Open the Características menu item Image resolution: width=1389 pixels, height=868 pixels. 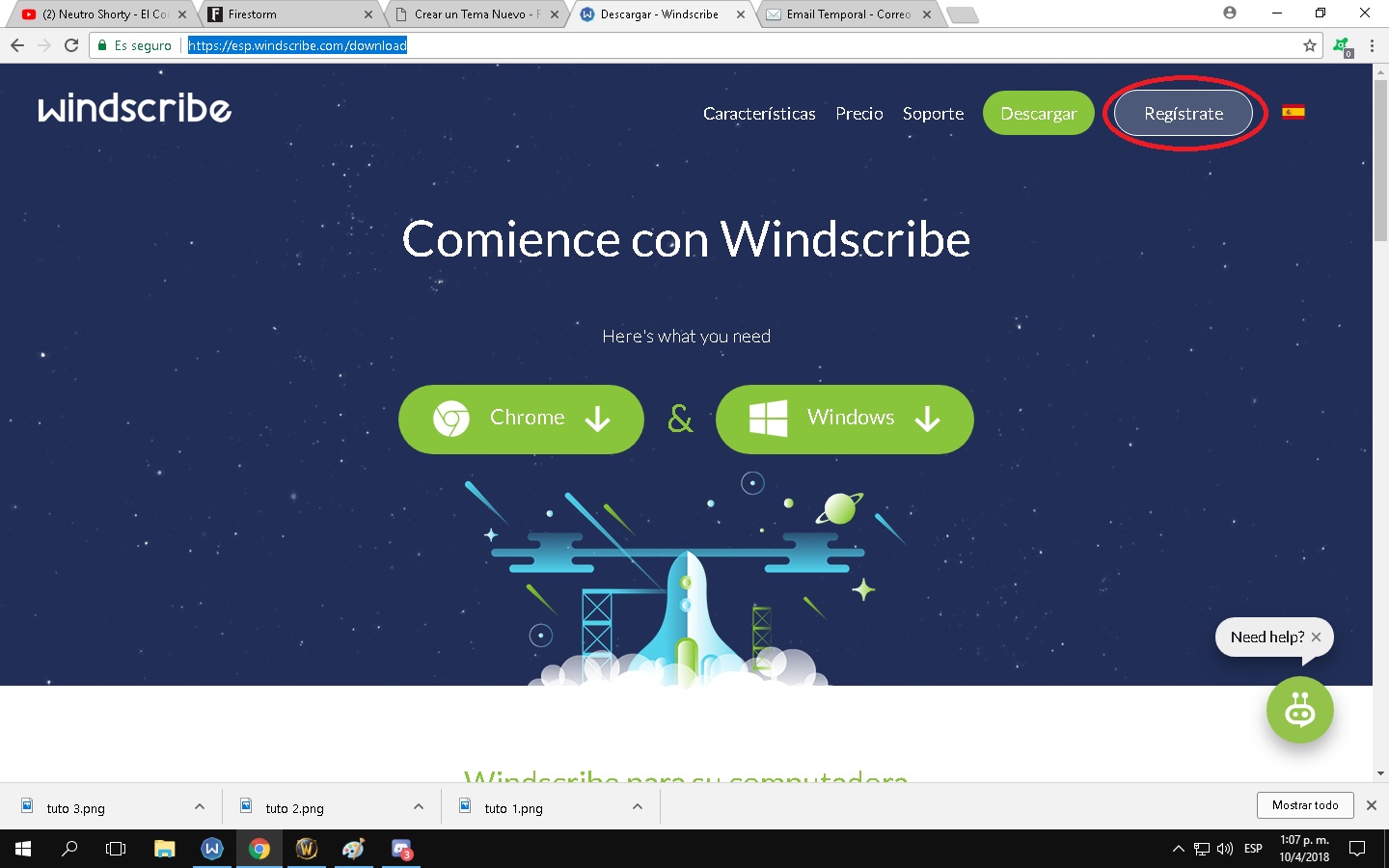759,113
